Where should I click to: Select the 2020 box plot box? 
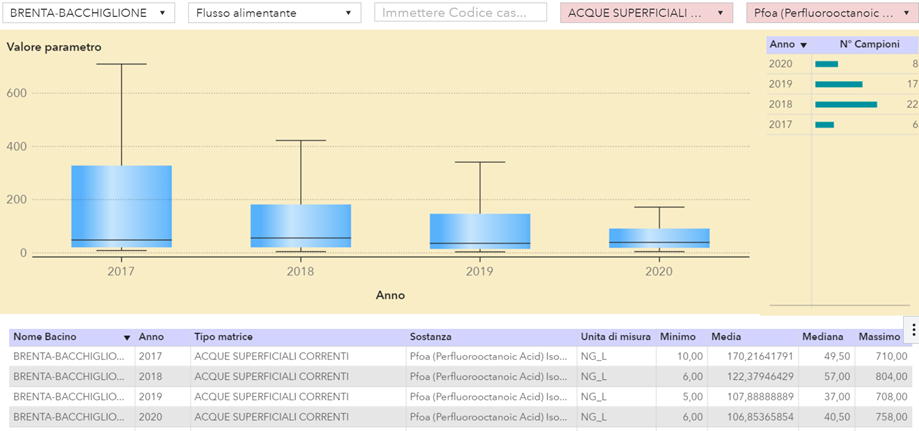pyautogui.click(x=659, y=238)
